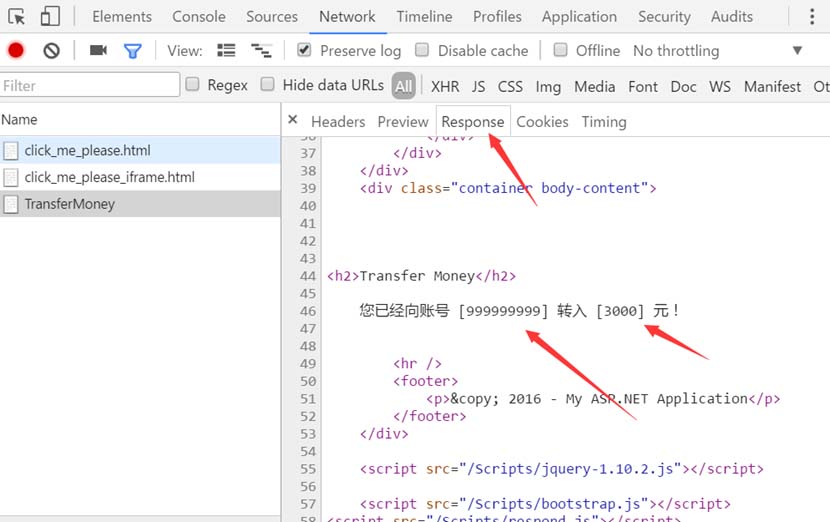This screenshot has width=830, height=522.
Task: Click line number 44 in gutter
Action: (308, 276)
